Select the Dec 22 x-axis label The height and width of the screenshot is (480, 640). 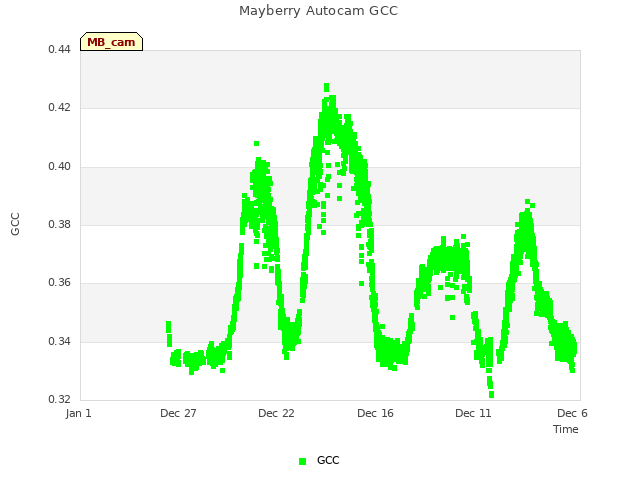(x=276, y=413)
